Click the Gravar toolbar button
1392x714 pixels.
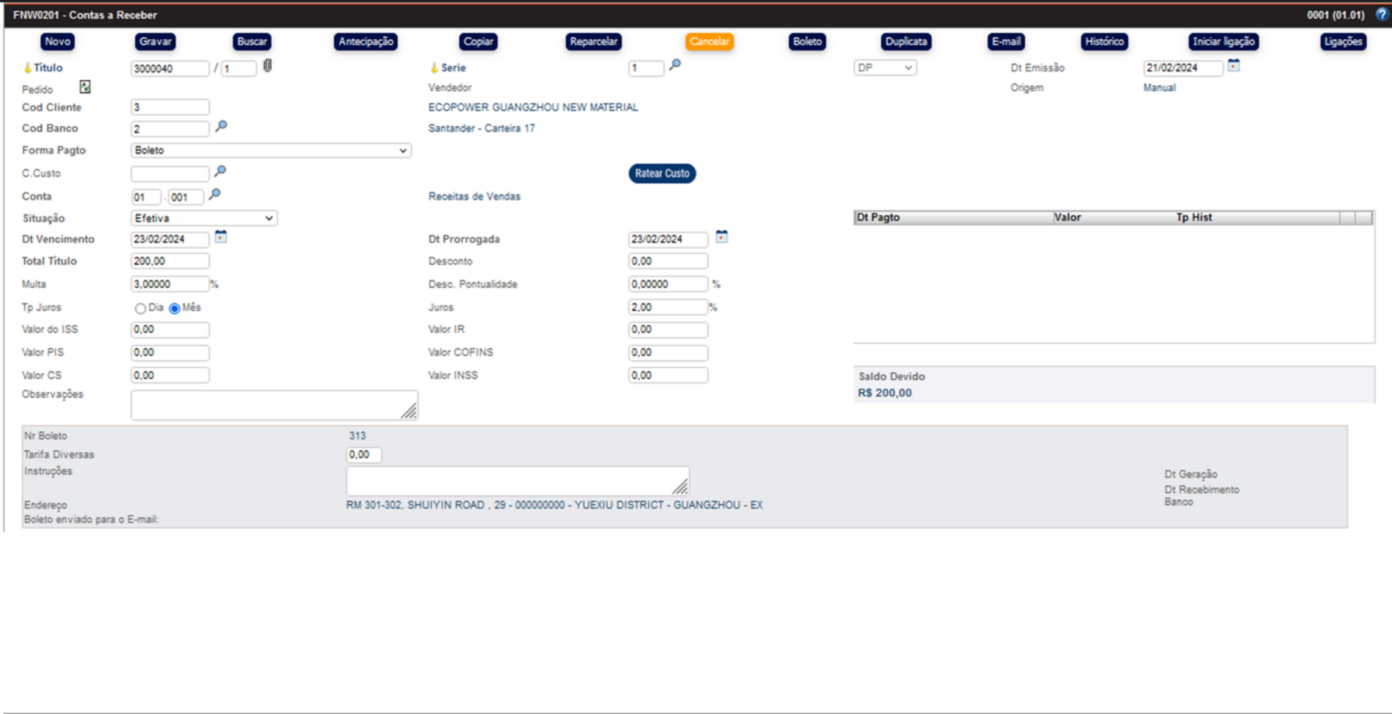coord(155,42)
